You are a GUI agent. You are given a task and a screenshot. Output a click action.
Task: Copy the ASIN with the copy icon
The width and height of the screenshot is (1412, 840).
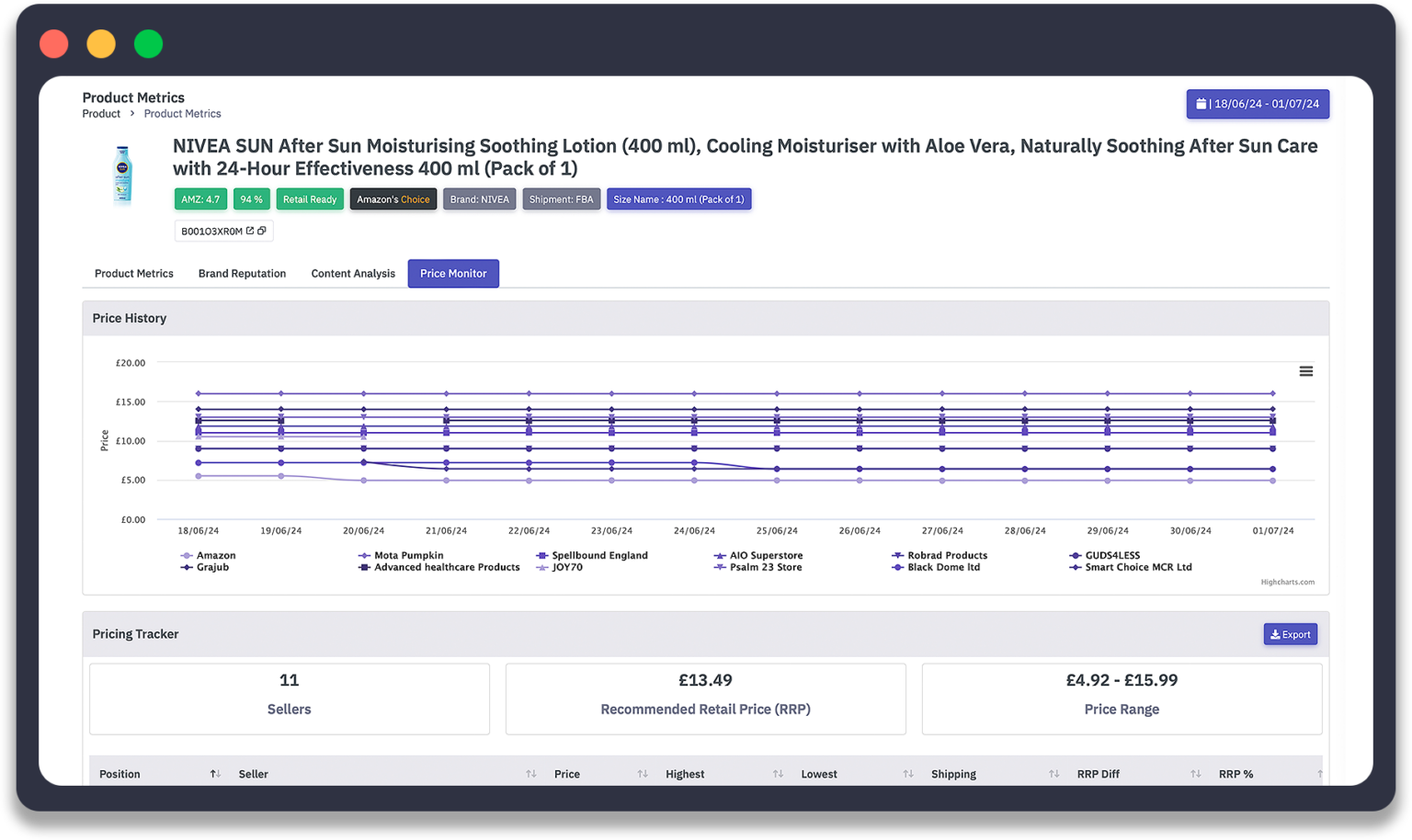pyautogui.click(x=262, y=231)
